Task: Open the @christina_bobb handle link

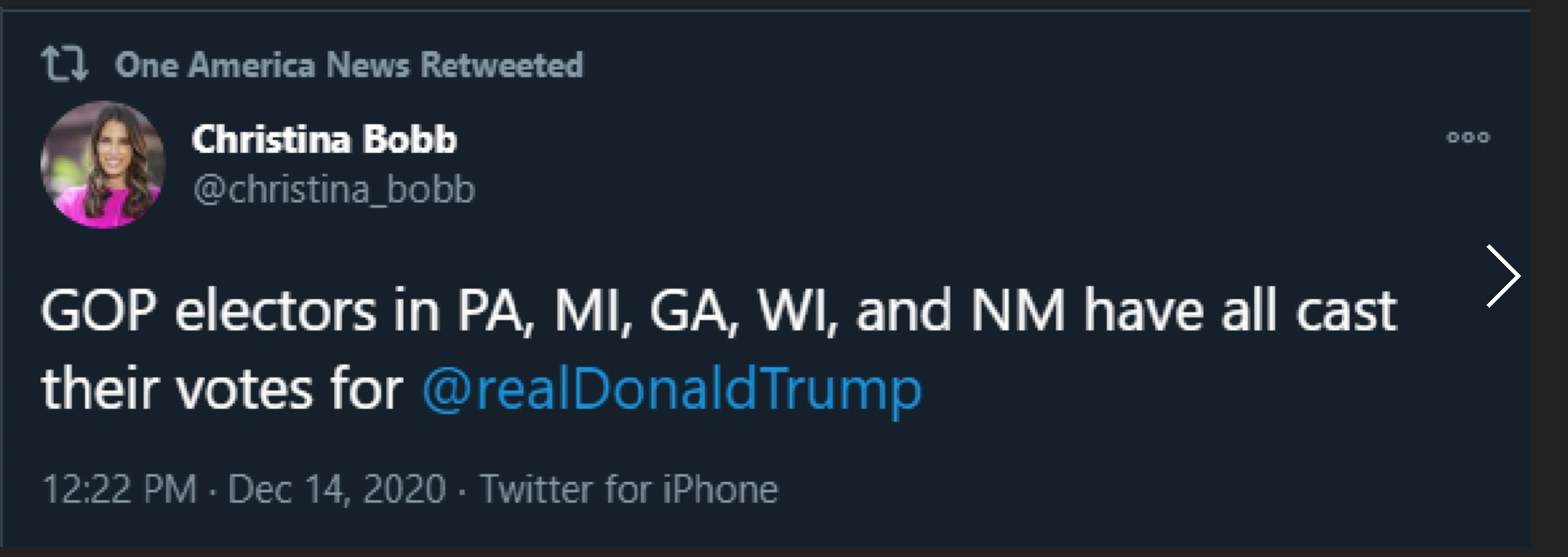Action: point(334,189)
